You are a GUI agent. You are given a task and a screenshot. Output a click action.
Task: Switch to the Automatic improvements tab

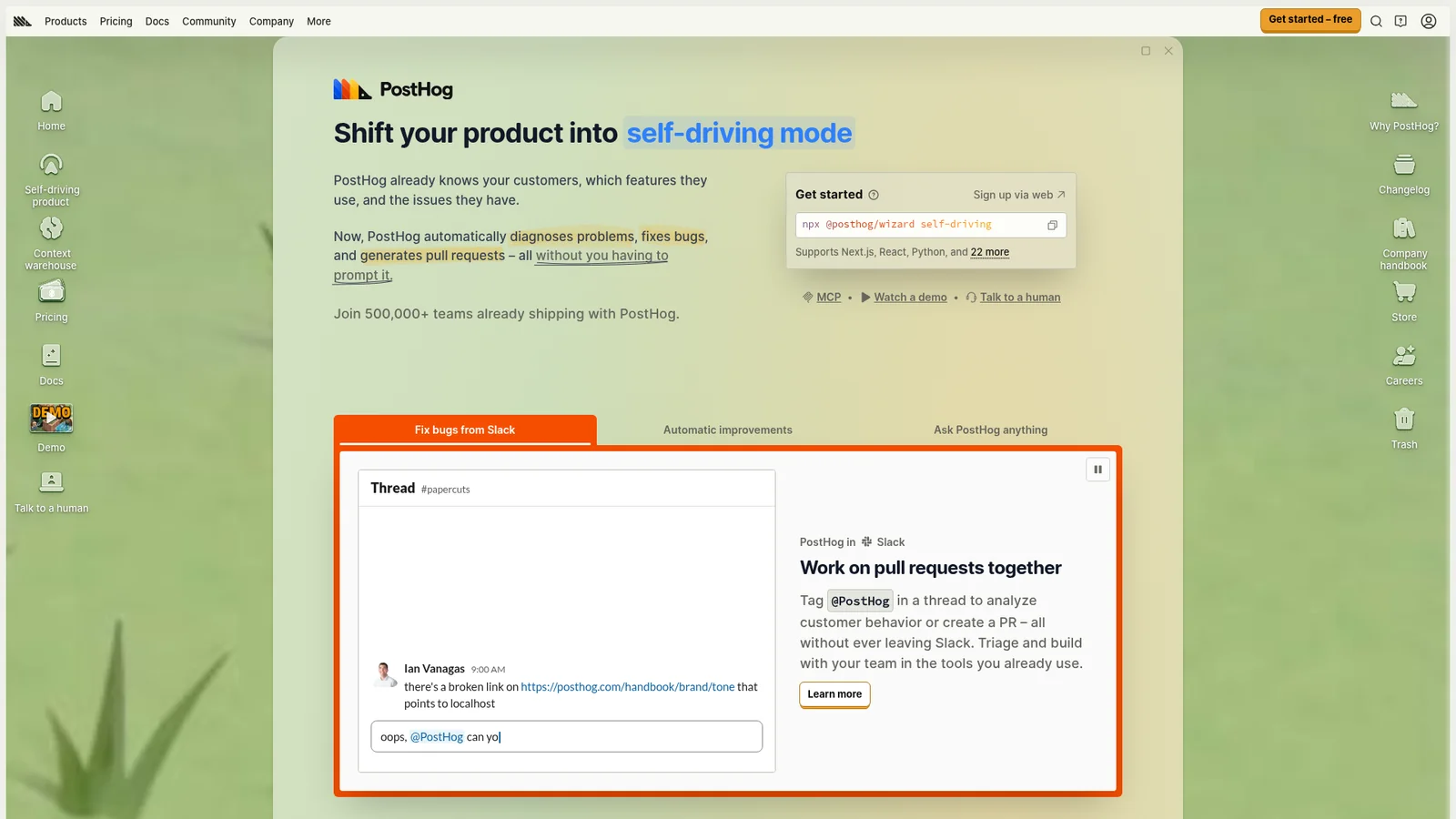coord(728,430)
